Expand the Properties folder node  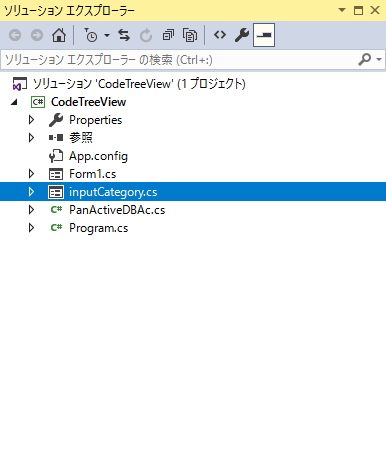pyautogui.click(x=31, y=120)
